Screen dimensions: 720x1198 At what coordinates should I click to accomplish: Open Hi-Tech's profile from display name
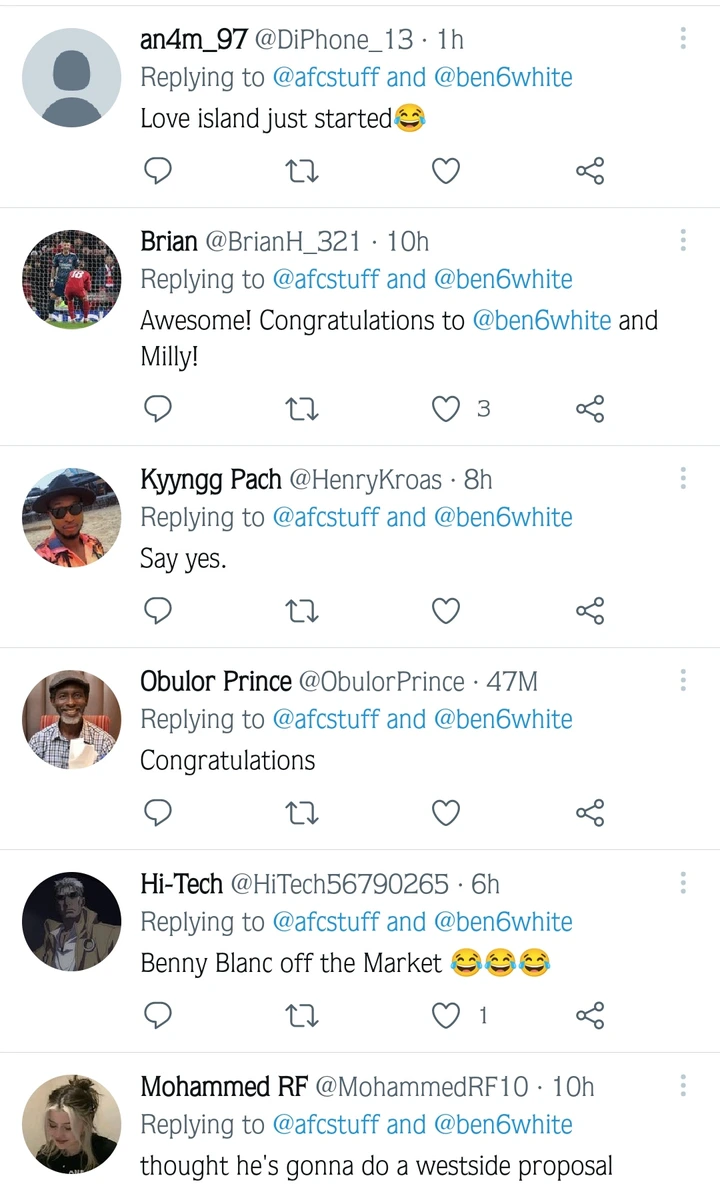point(181,884)
